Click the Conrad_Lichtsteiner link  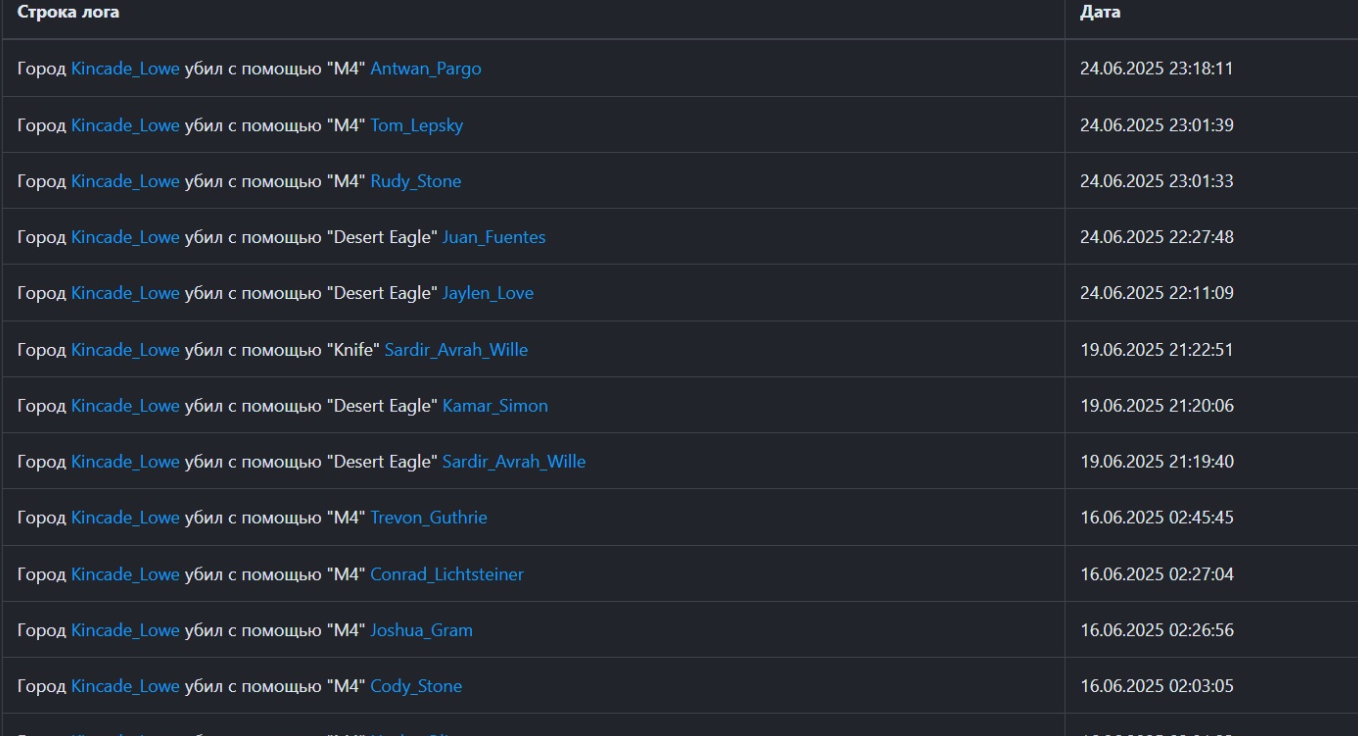pyautogui.click(x=446, y=574)
